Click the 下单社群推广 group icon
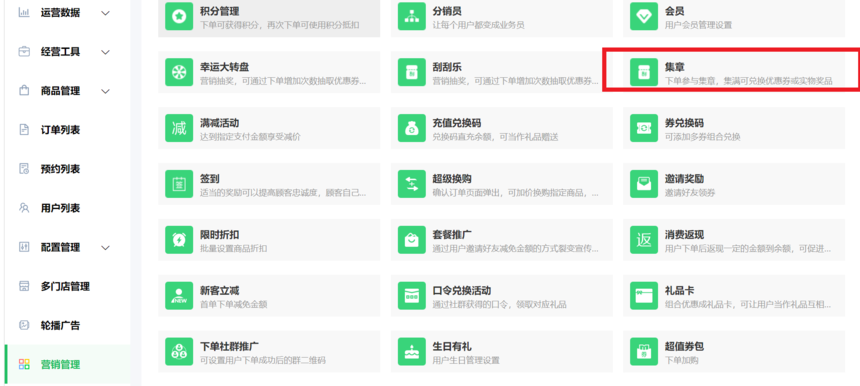The height and width of the screenshot is (386, 860). tap(179, 352)
